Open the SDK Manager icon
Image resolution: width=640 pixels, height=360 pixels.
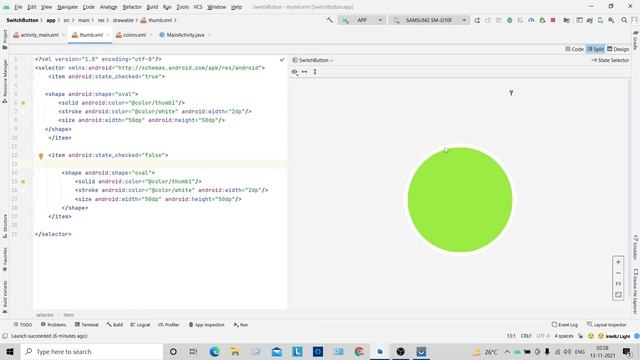pos(611,20)
